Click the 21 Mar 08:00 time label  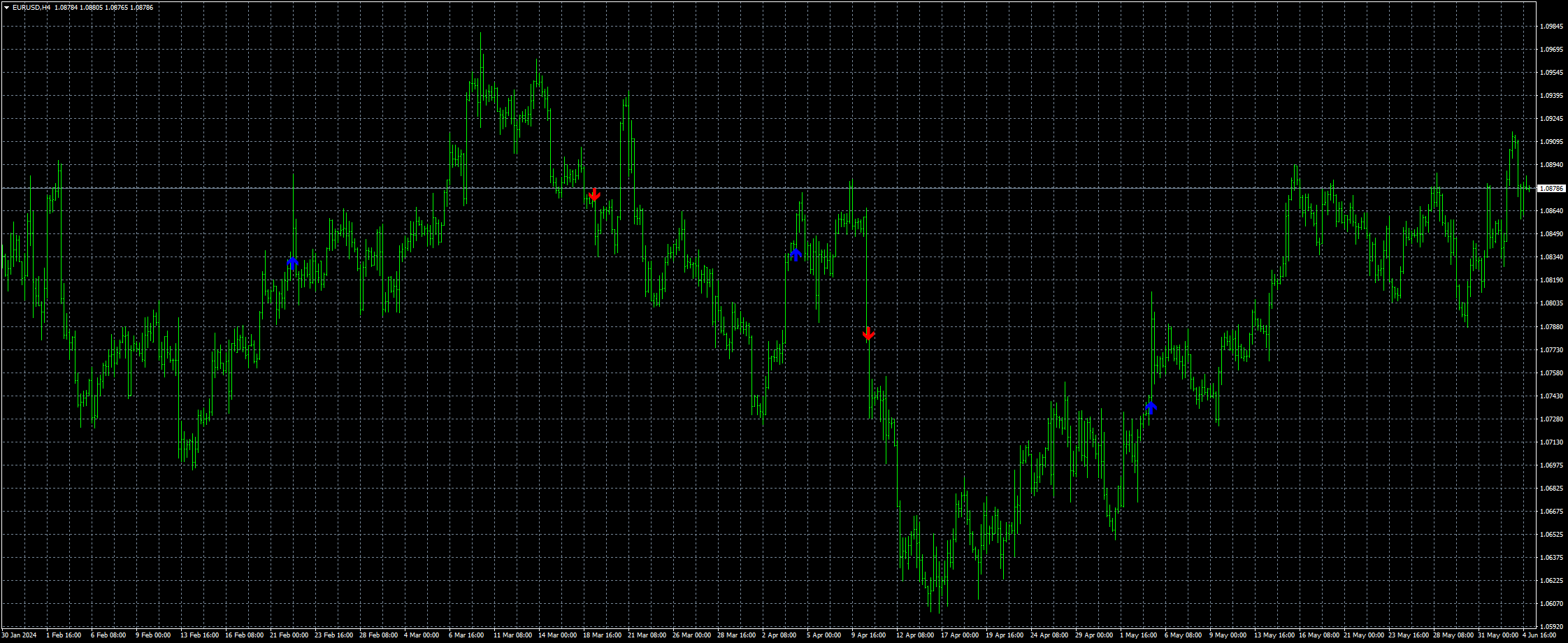tap(647, 635)
